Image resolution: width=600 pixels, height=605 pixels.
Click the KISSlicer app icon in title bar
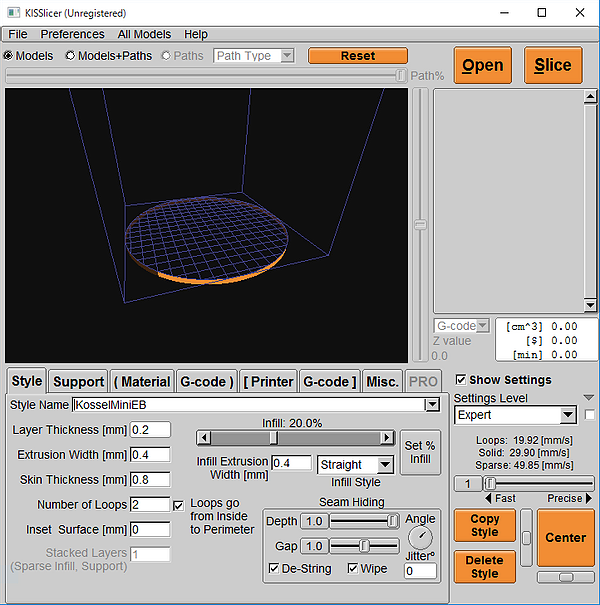[x=14, y=13]
